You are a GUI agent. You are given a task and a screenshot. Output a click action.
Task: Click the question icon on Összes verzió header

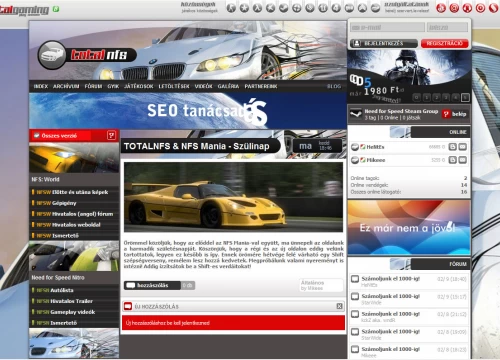click(111, 135)
